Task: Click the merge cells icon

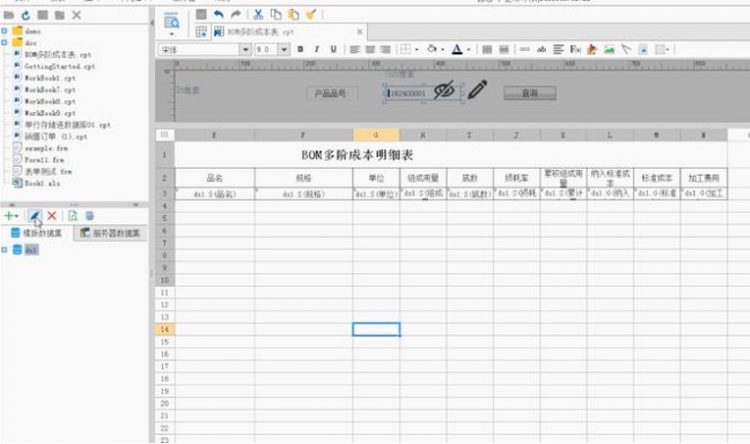Action: pos(487,49)
